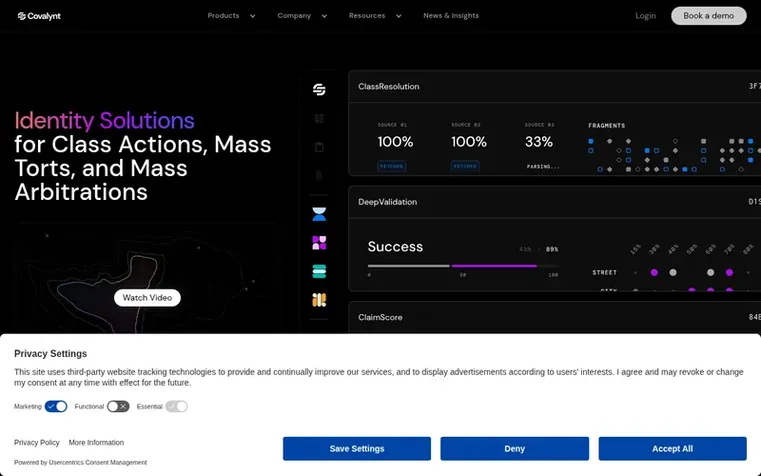Click the ClaimScore panel title
761x476 pixels.
point(380,317)
